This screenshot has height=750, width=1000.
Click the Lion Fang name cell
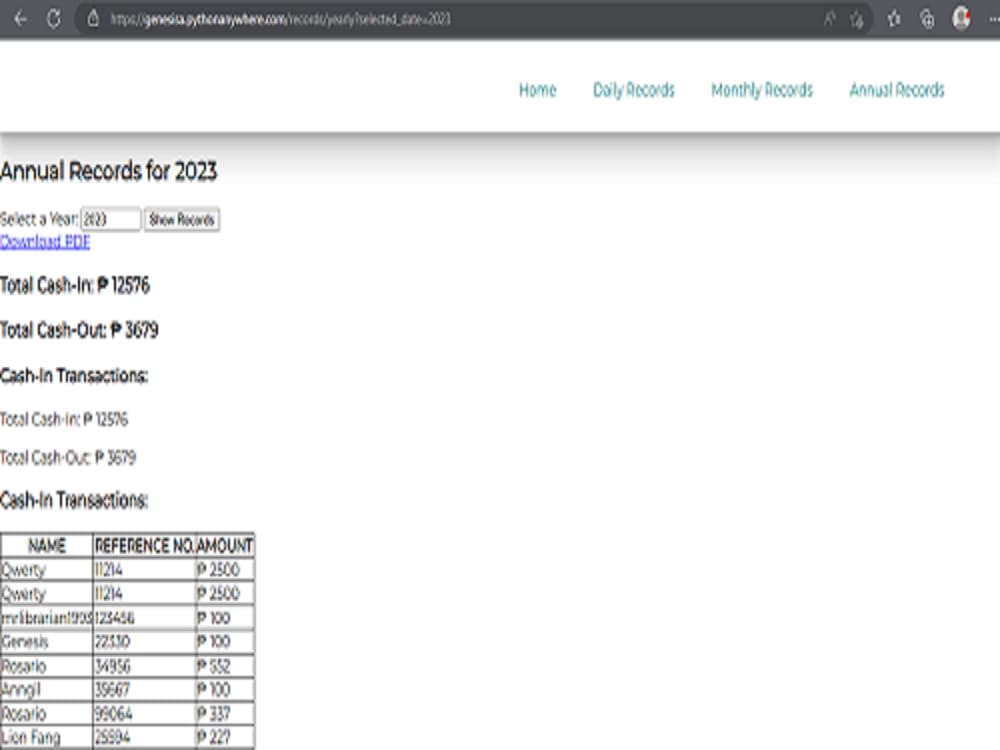[47, 738]
